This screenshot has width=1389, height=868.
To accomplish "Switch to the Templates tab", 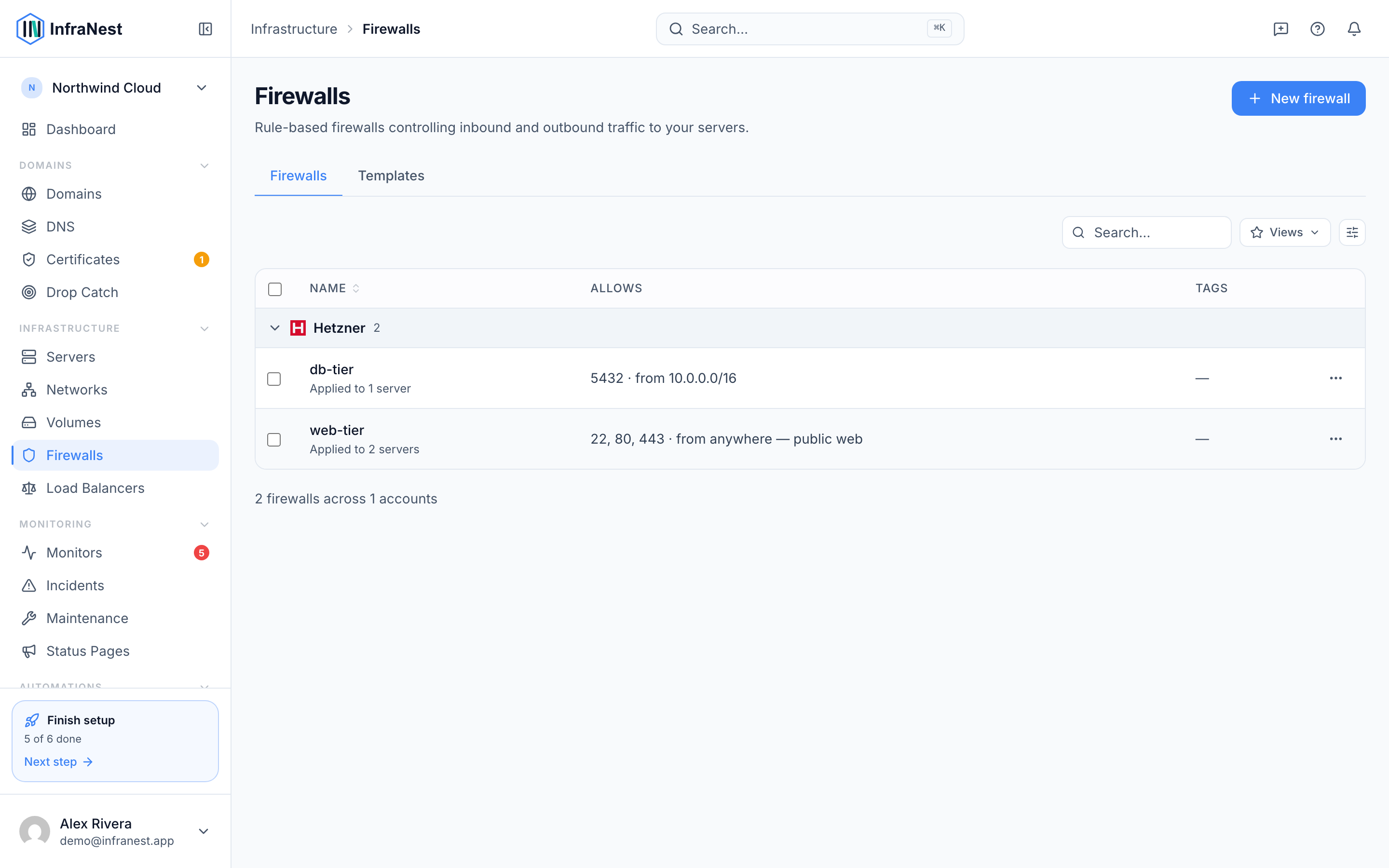I will (392, 176).
